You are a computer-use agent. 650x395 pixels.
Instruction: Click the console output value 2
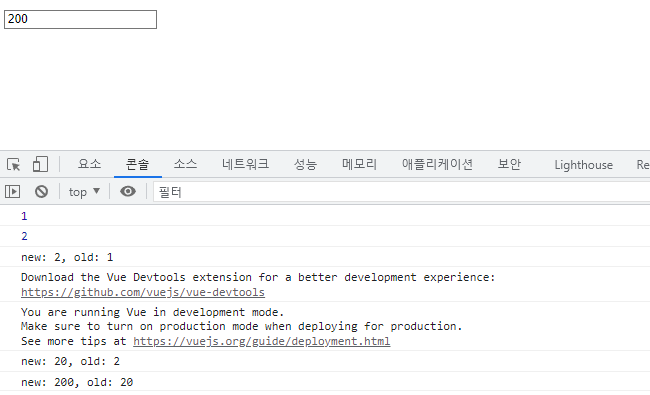pos(24,236)
